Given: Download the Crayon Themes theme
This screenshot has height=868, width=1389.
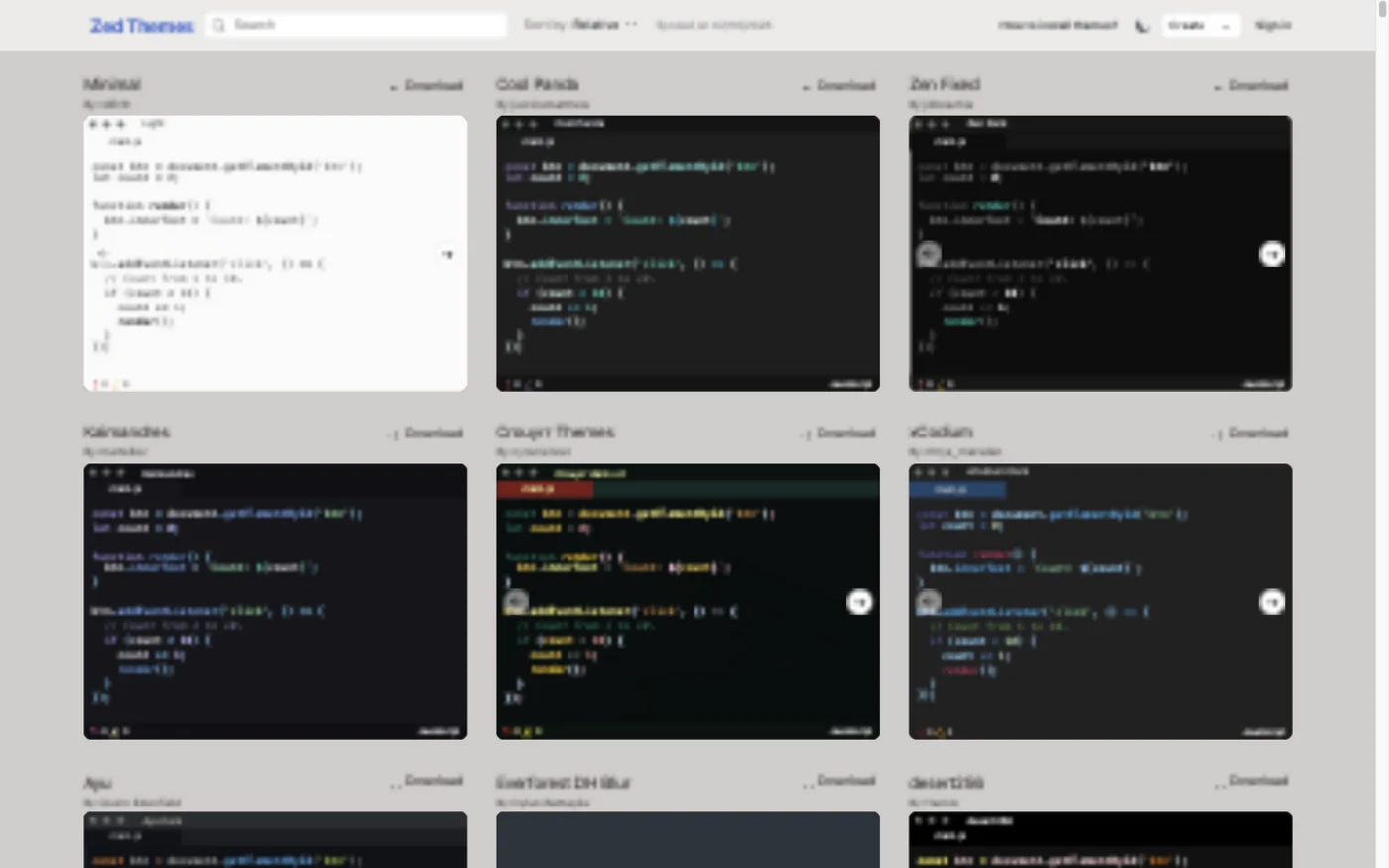Looking at the screenshot, I should [x=839, y=433].
